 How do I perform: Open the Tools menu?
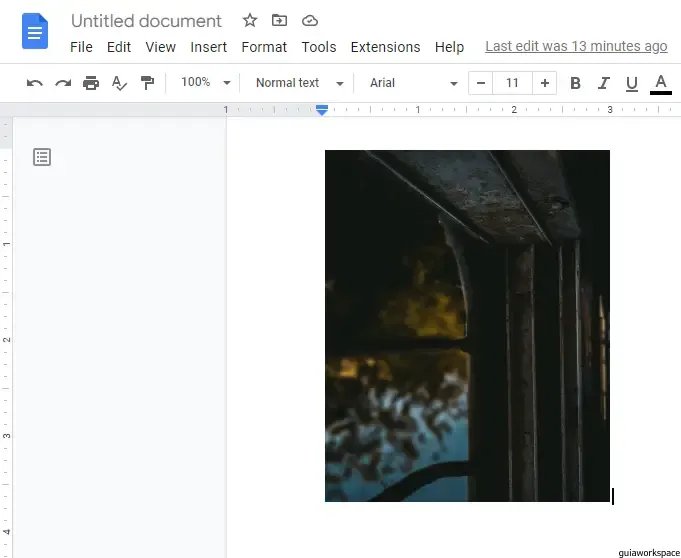click(x=319, y=47)
